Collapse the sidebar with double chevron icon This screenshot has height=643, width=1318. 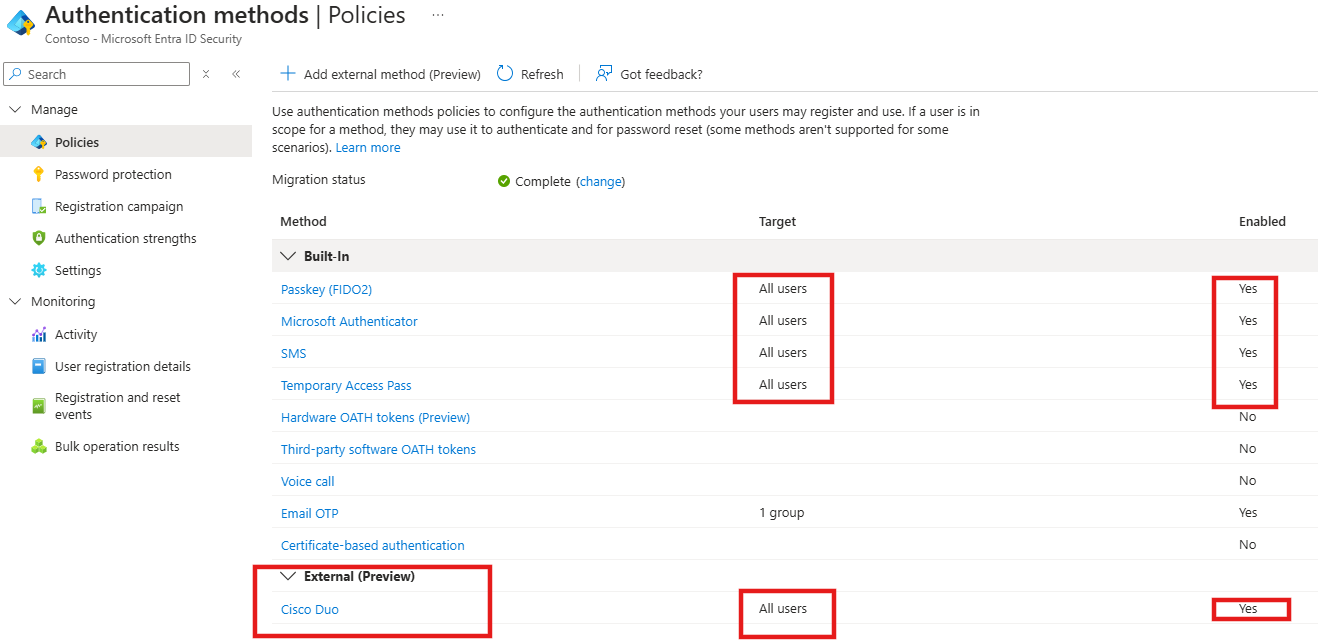(x=236, y=74)
